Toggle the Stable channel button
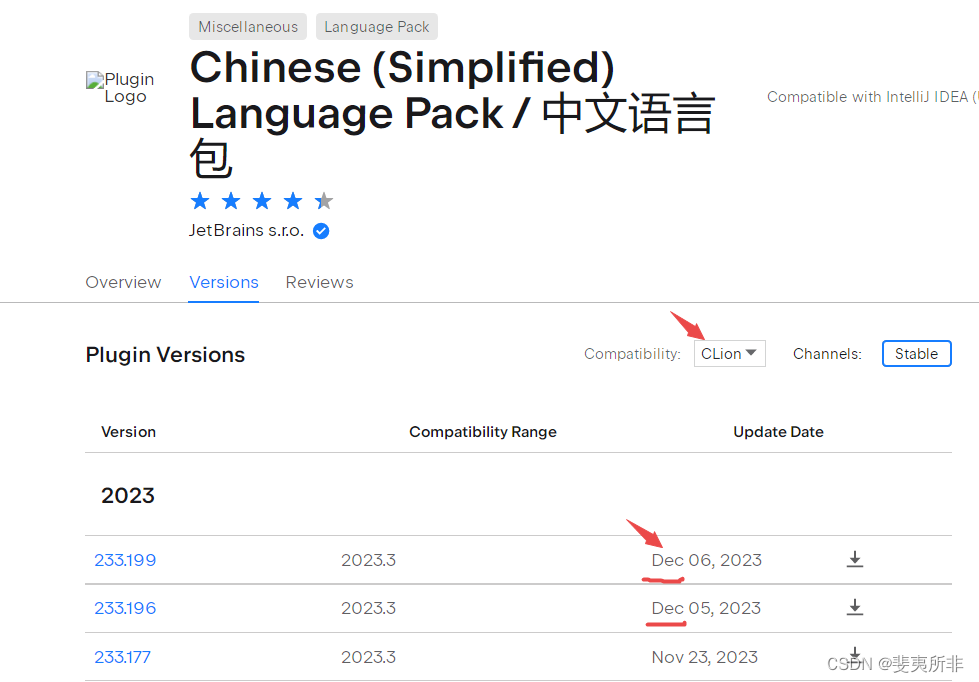Screen dimensions: 979x682 (x=916, y=353)
